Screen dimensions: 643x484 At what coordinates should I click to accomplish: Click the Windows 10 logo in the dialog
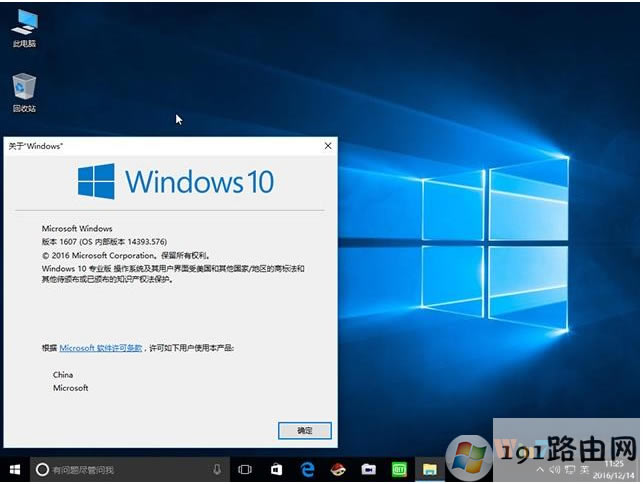(x=176, y=182)
